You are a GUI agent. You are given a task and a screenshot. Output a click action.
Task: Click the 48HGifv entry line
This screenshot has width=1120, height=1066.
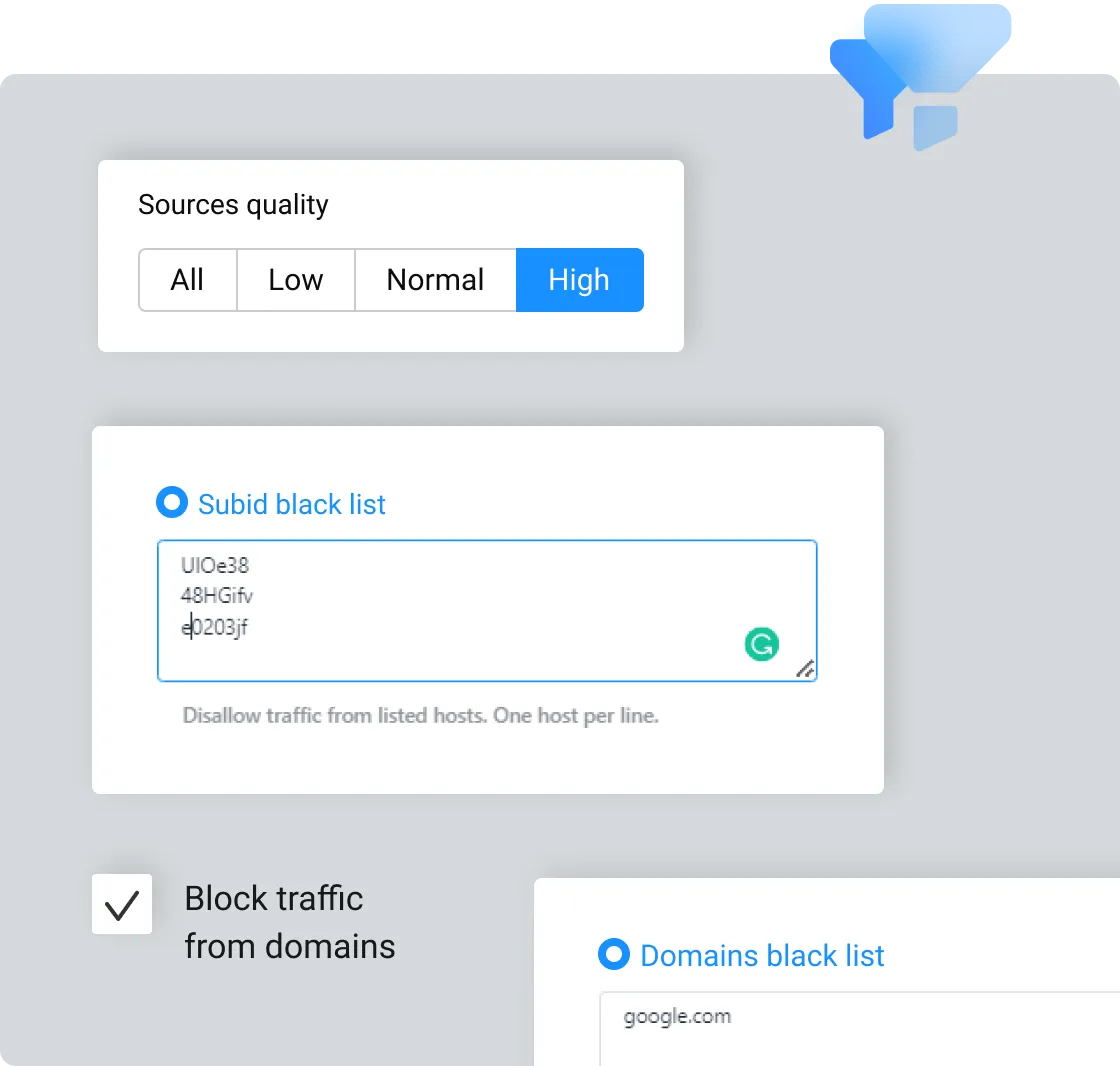tap(217, 597)
